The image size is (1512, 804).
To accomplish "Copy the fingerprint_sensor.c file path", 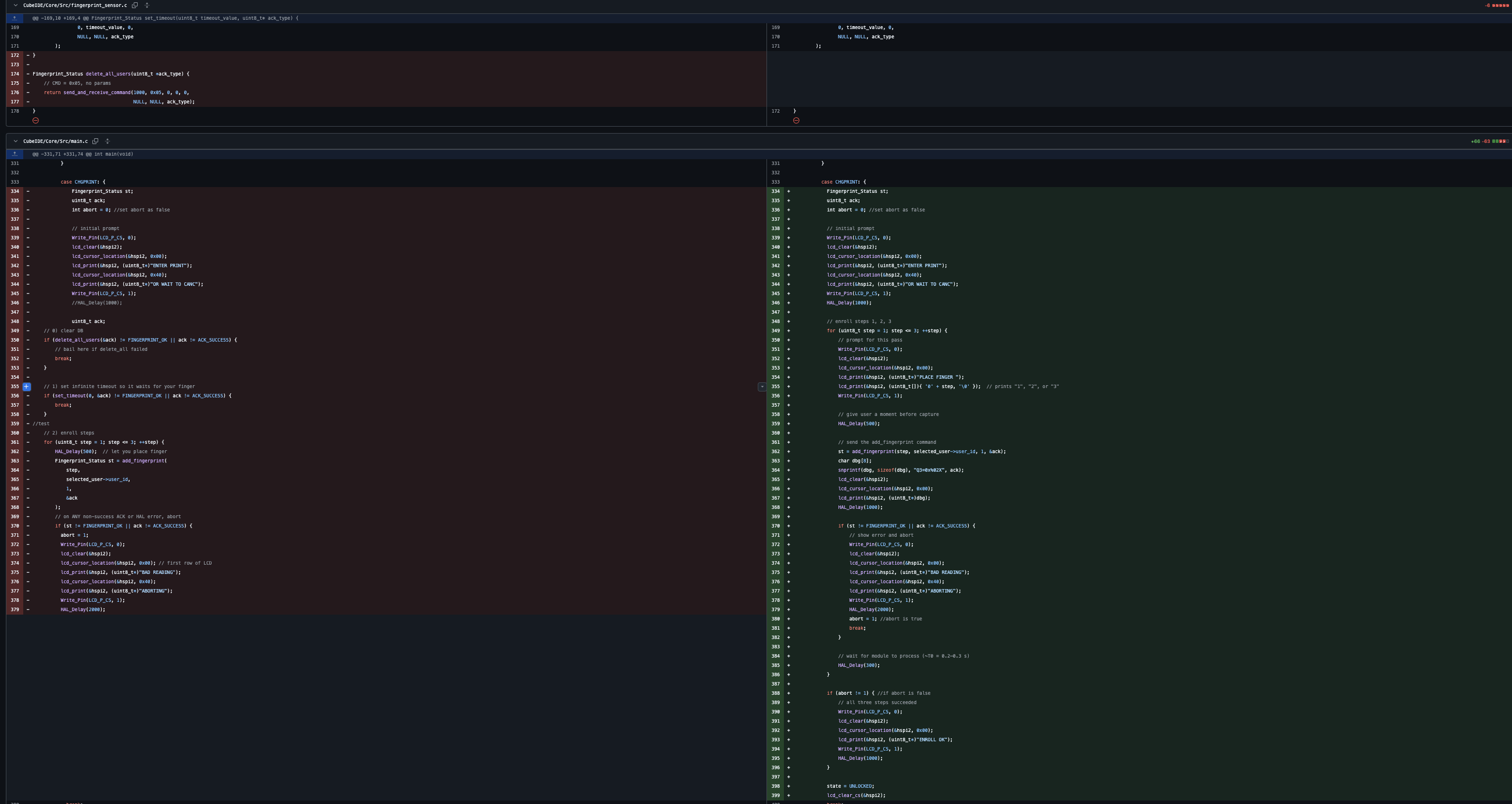I will (x=134, y=5).
